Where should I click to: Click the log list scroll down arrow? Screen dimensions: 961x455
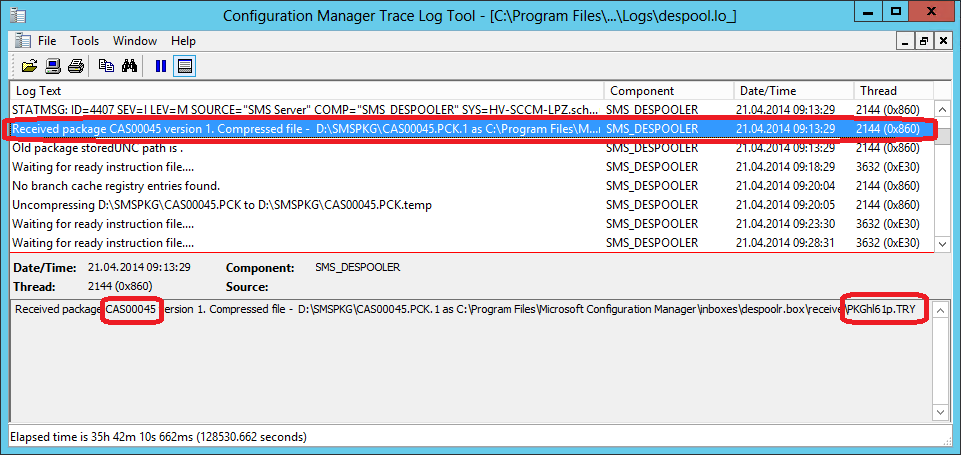pos(943,243)
